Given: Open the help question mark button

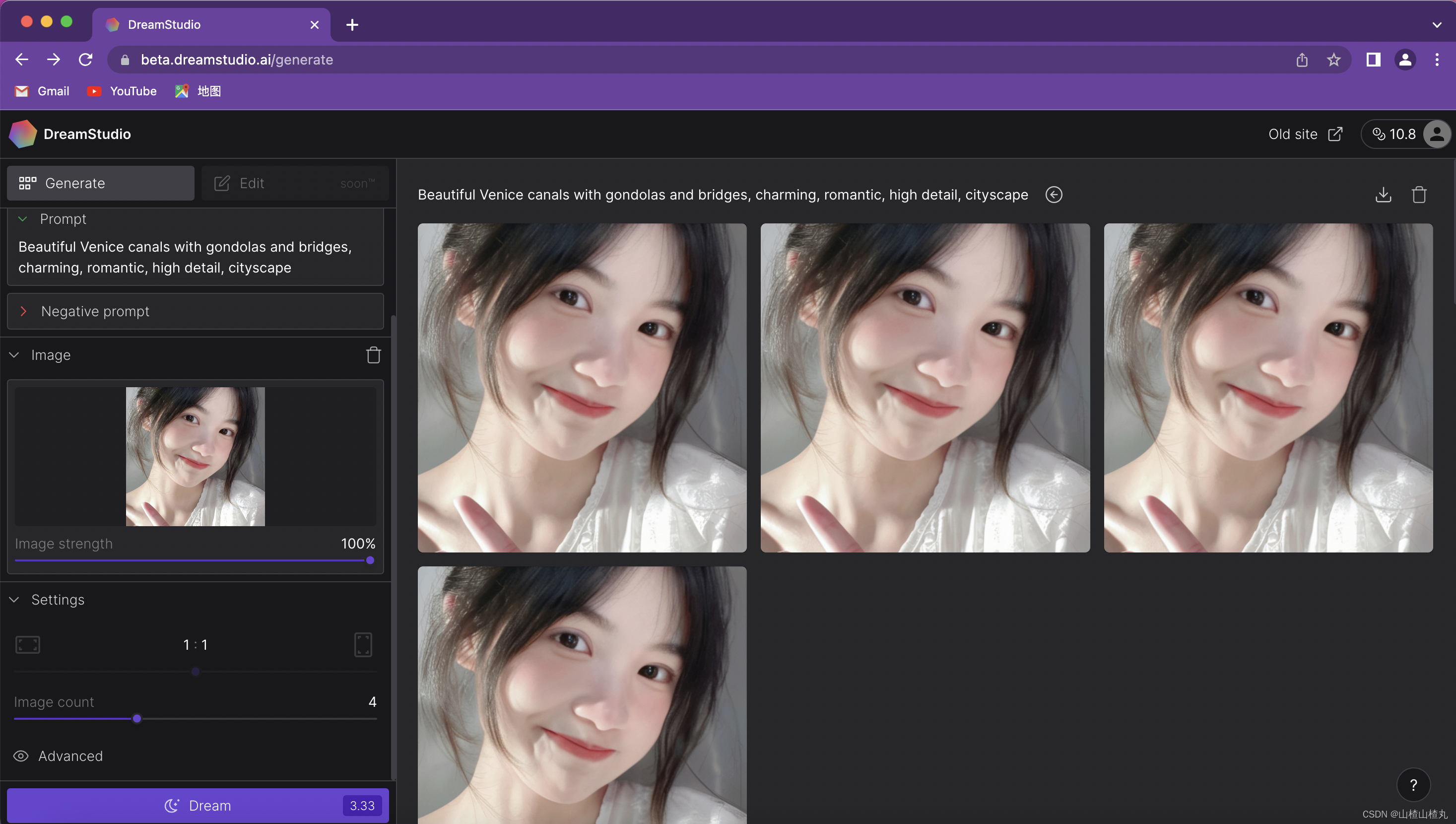Looking at the screenshot, I should click(x=1413, y=785).
